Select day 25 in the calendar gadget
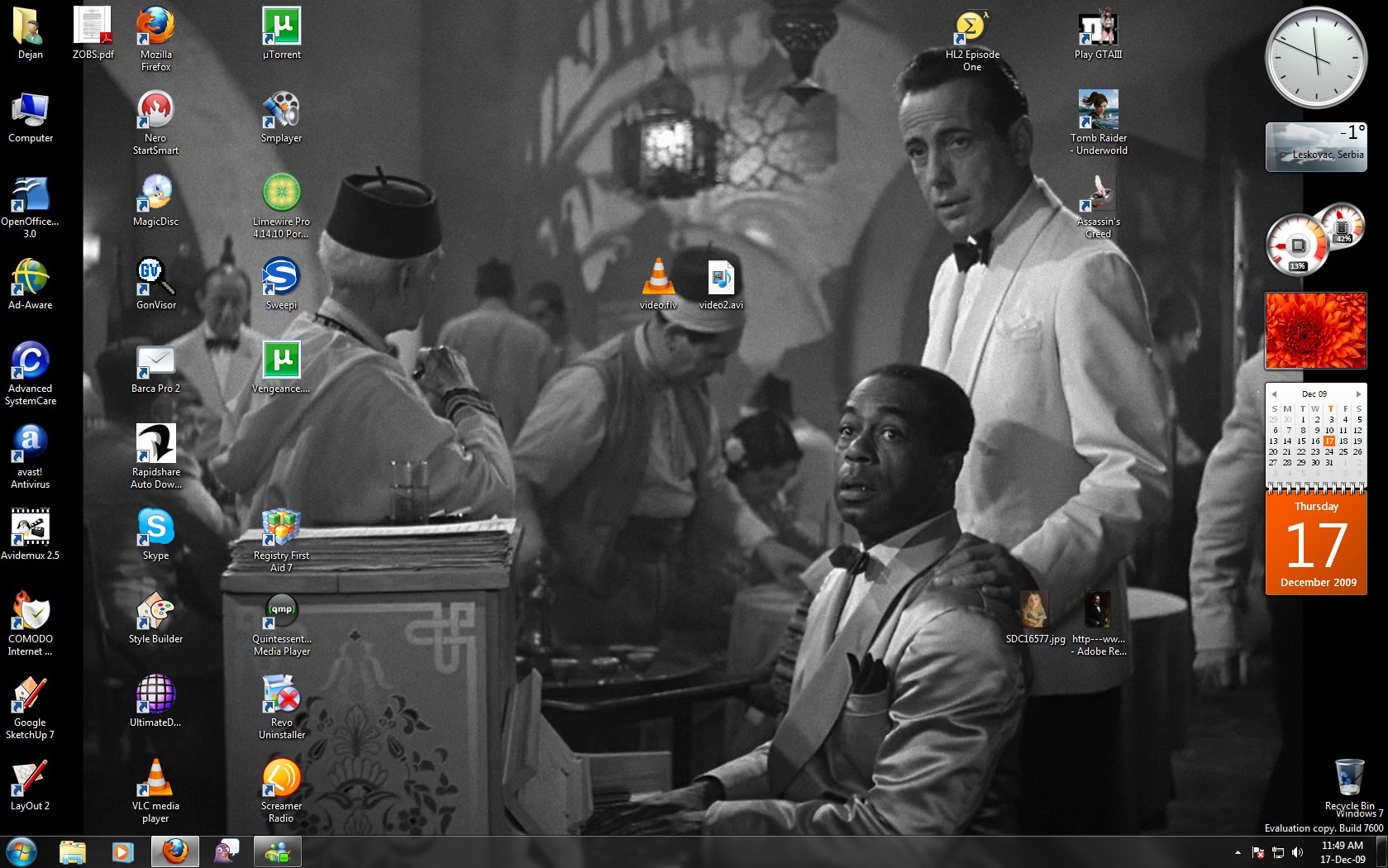 pyautogui.click(x=1343, y=451)
